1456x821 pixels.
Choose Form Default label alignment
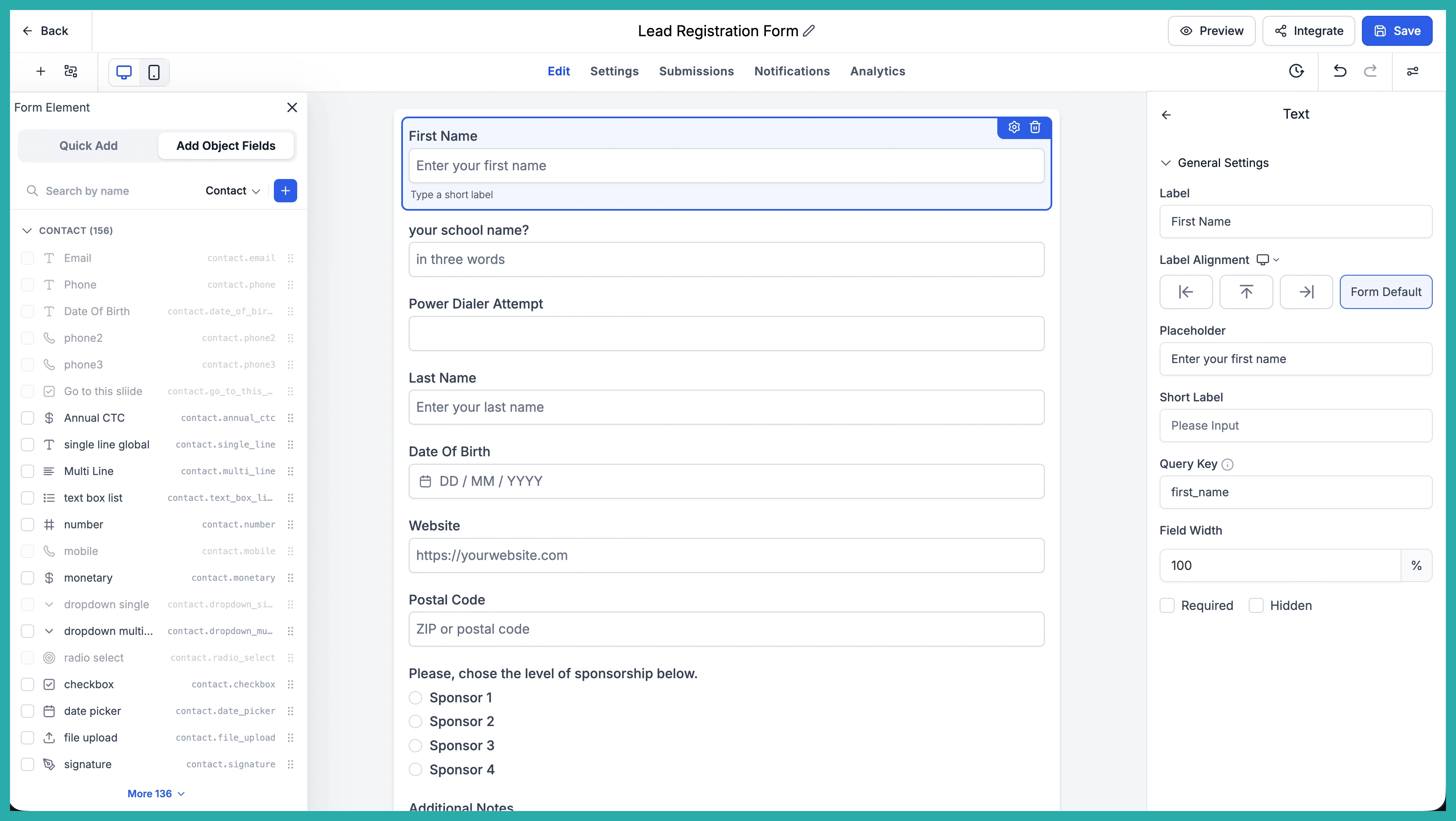point(1385,292)
